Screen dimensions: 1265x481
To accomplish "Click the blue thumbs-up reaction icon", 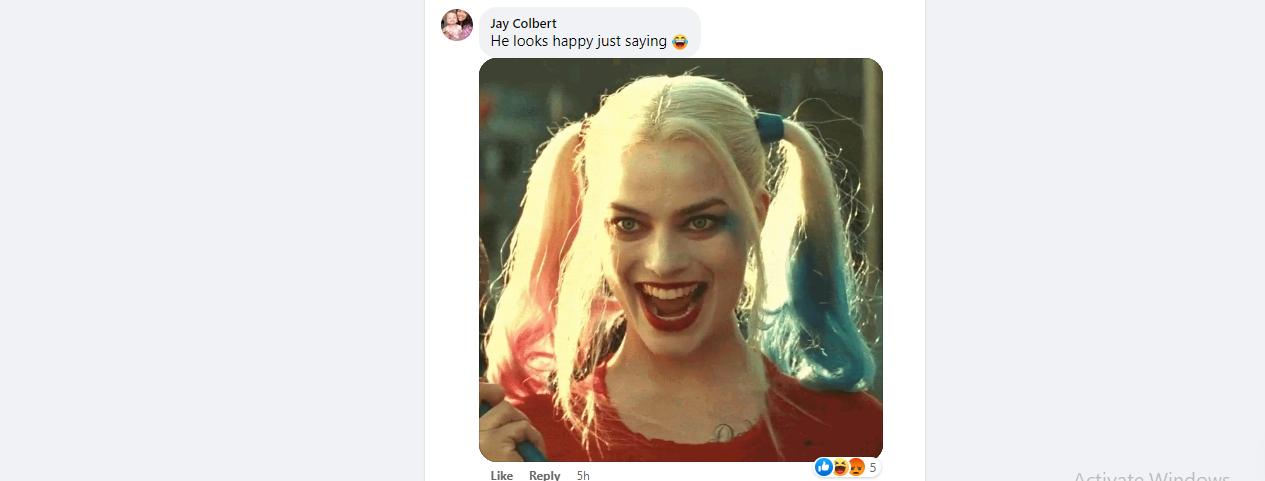I will [824, 467].
